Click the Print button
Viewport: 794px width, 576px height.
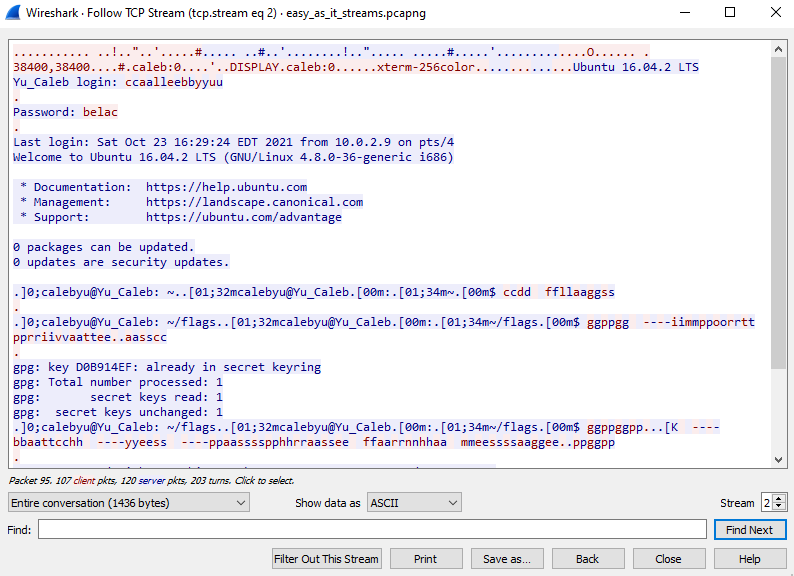[x=425, y=559]
